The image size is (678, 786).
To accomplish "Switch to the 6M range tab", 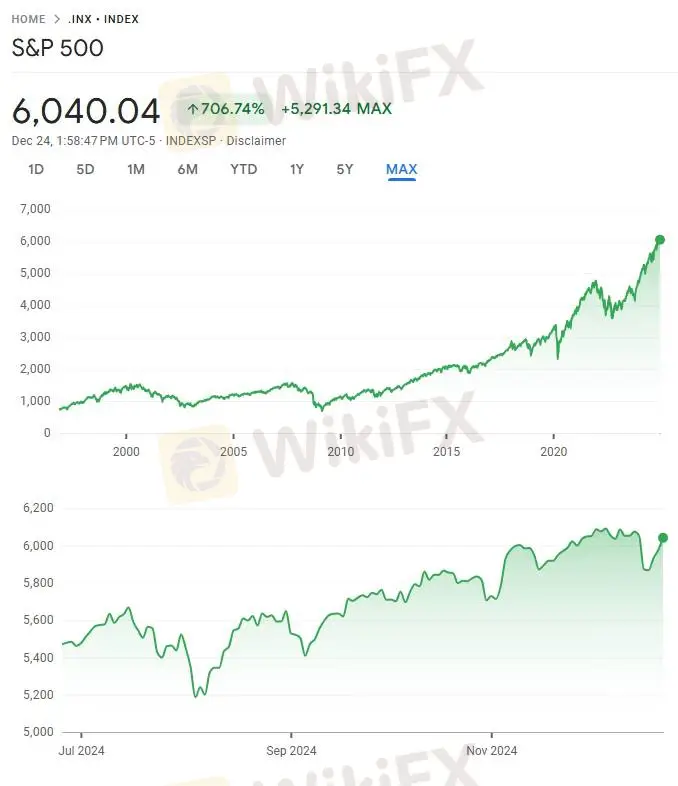I will click(187, 169).
